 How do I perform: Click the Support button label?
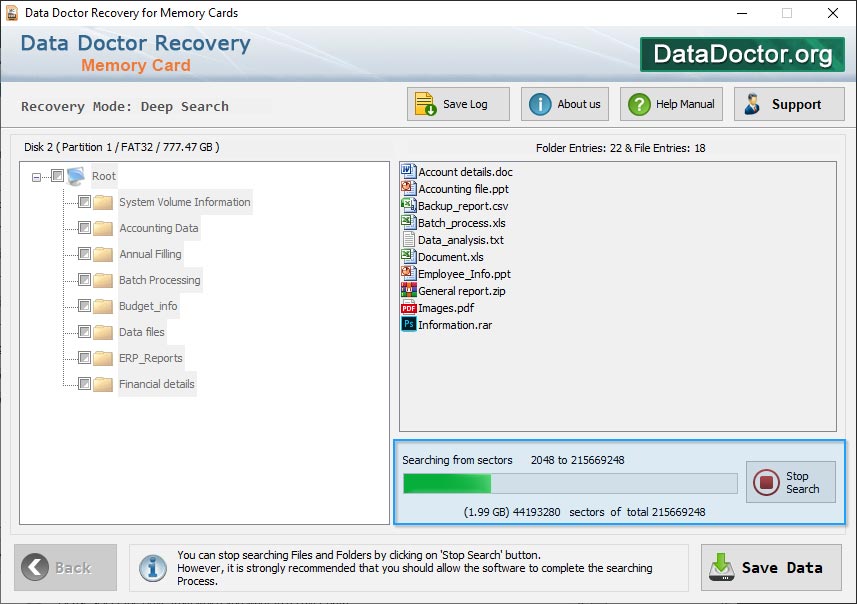click(x=796, y=104)
